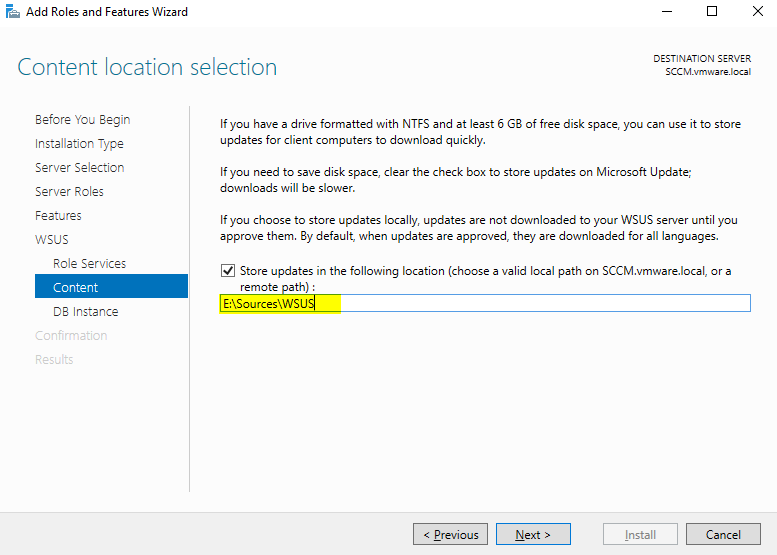Proceed with the Next button

click(533, 534)
